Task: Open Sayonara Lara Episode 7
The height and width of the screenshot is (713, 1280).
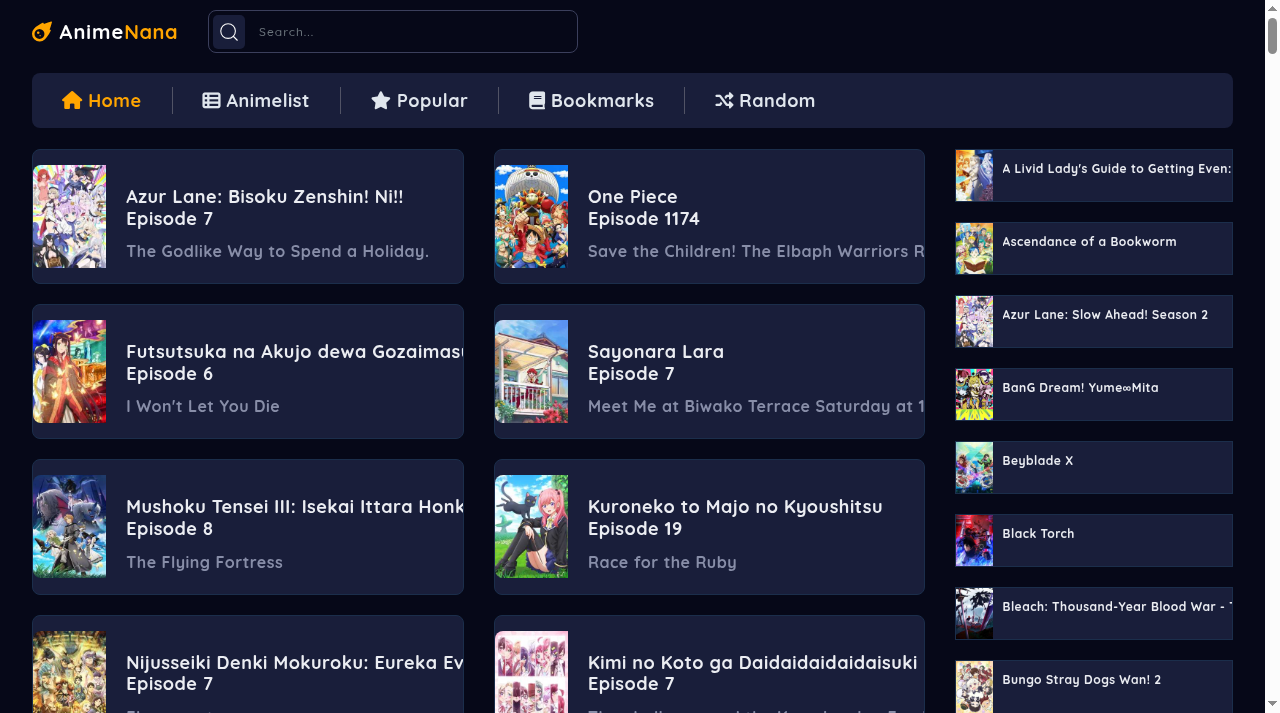Action: tap(709, 371)
